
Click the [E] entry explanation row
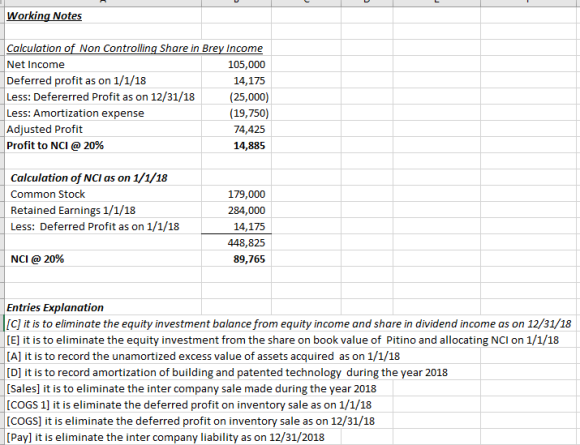(x=283, y=340)
